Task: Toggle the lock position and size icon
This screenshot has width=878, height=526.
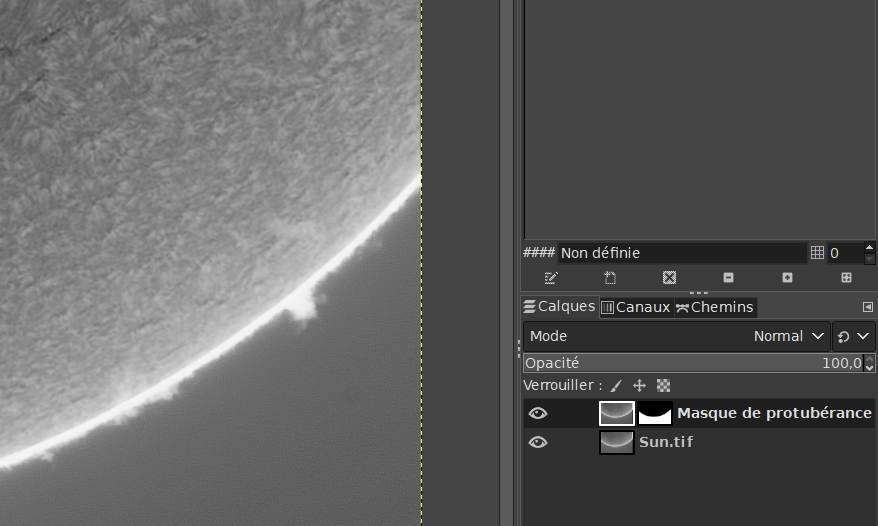Action: coord(639,385)
